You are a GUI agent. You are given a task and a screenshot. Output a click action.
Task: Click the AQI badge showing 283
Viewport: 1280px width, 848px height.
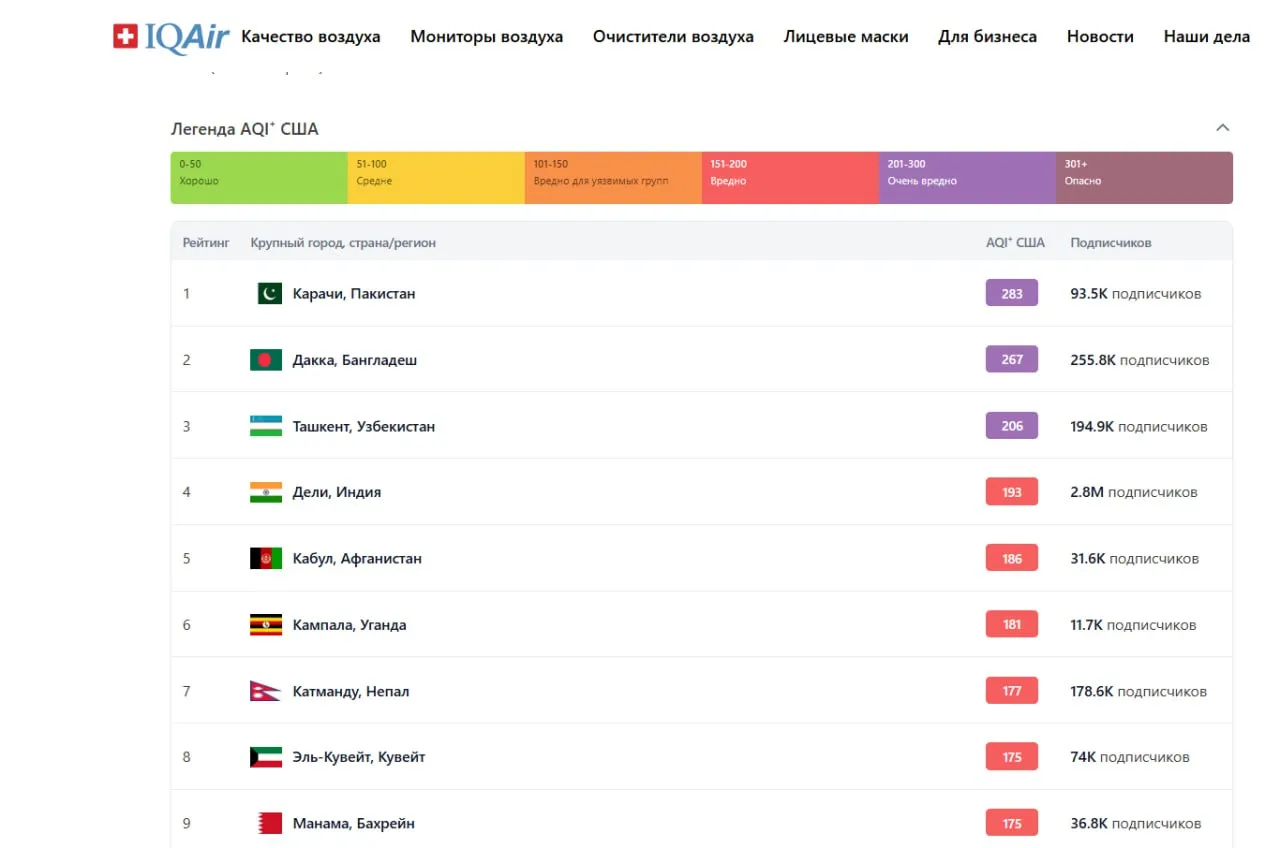pyautogui.click(x=1012, y=294)
